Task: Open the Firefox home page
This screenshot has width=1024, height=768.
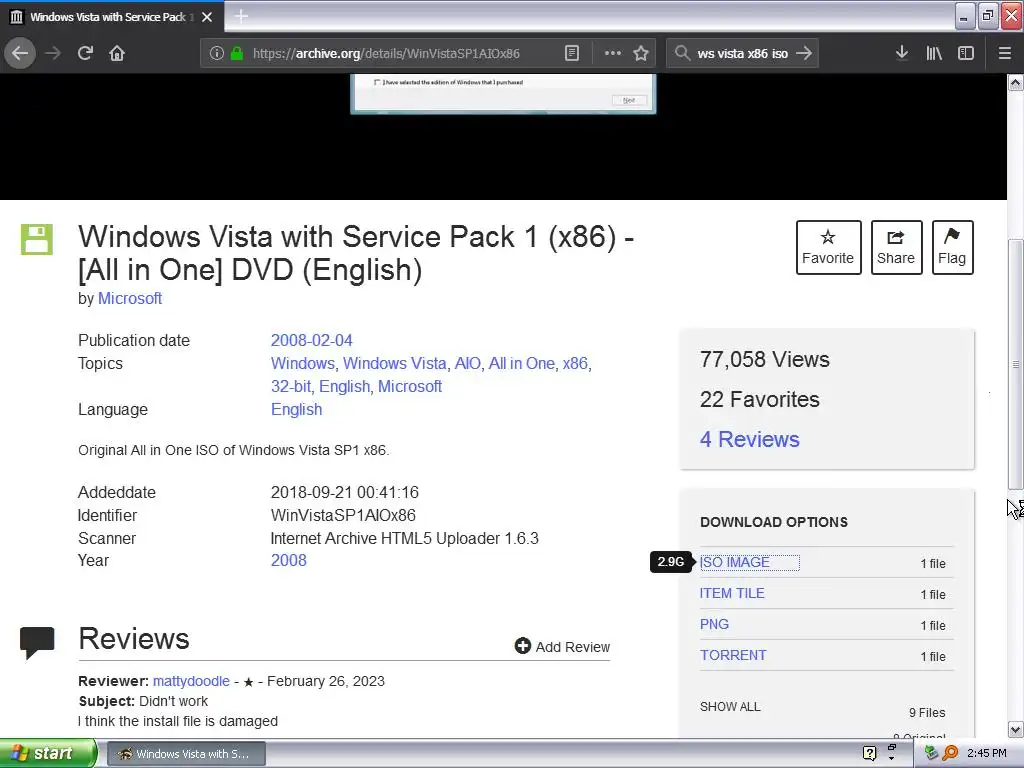Action: [117, 54]
